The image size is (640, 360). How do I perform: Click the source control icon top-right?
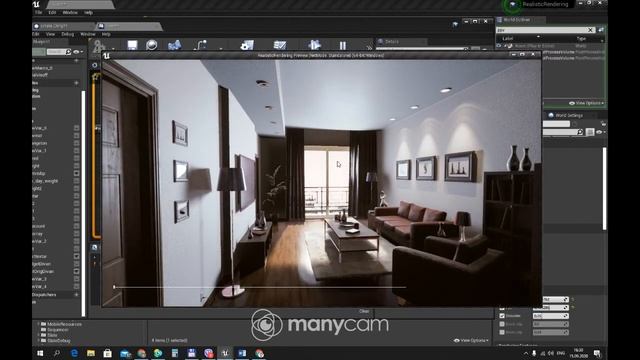tap(513, 4)
